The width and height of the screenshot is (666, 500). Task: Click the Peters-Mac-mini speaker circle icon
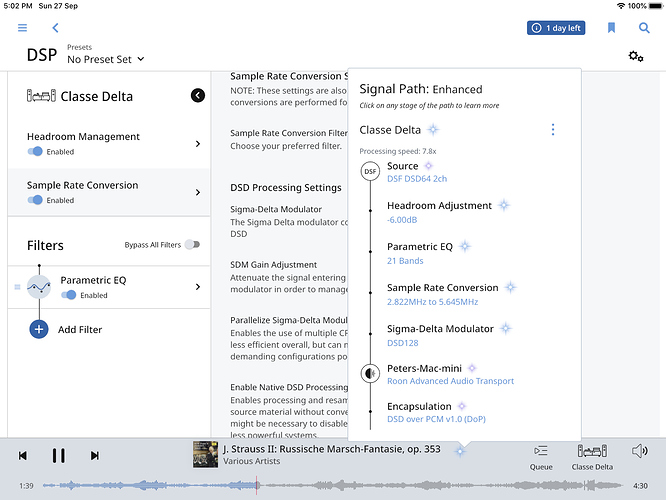coord(370,373)
